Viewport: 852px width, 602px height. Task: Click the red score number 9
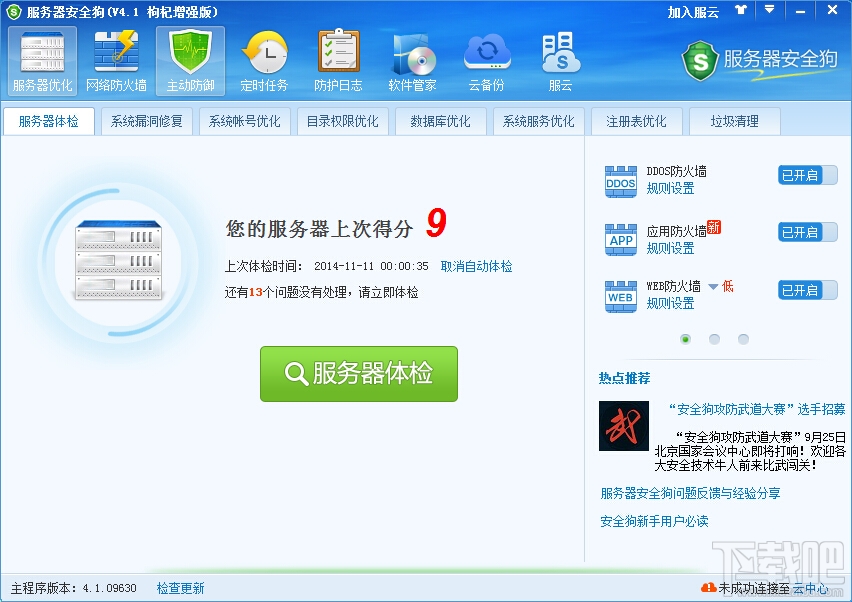pyautogui.click(x=436, y=223)
